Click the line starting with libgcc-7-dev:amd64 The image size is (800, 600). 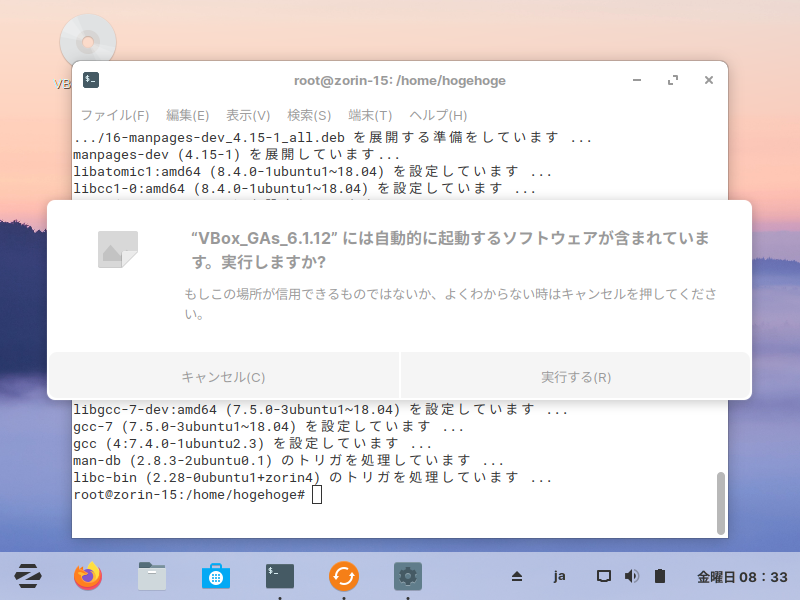coord(320,409)
